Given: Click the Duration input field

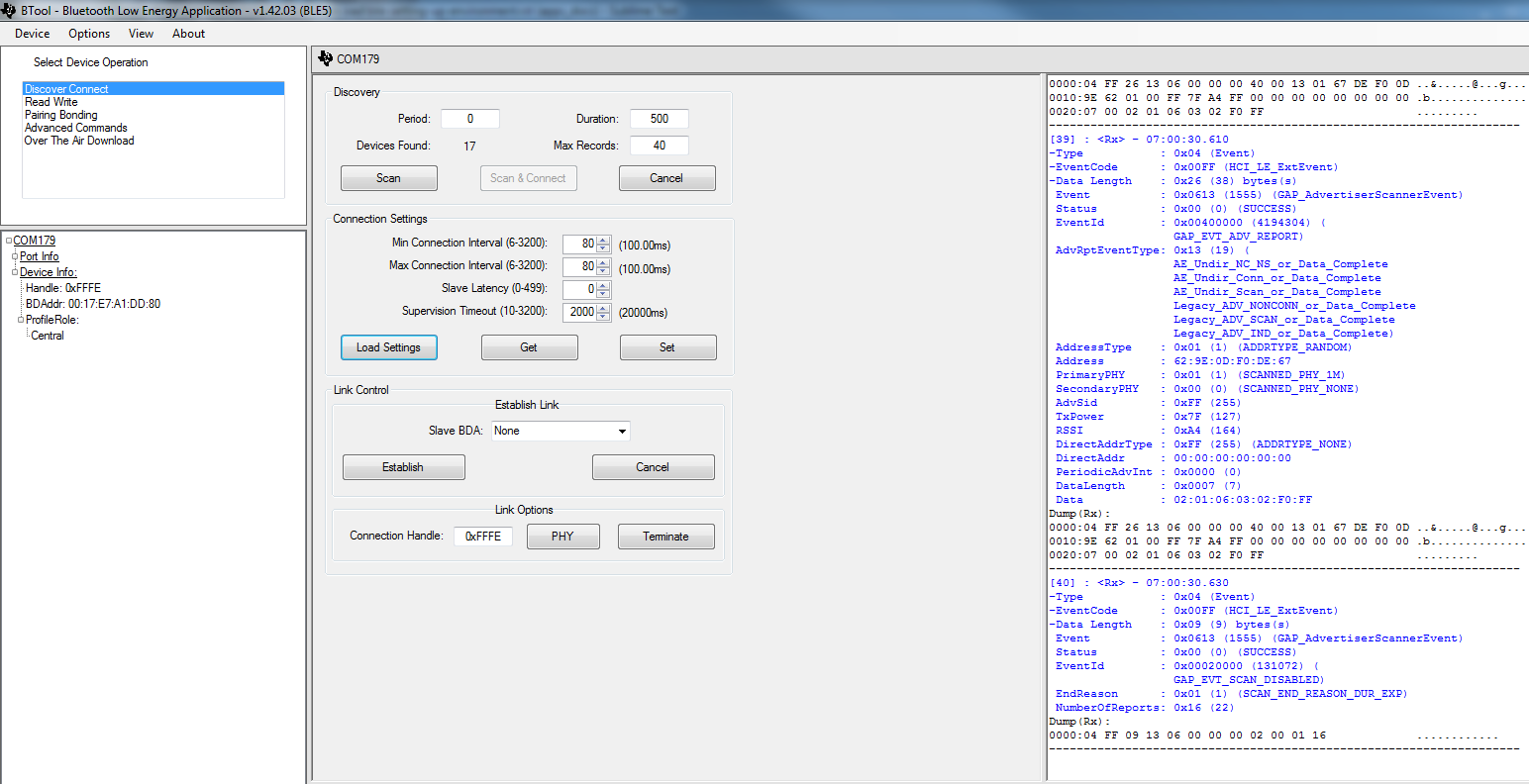Looking at the screenshot, I should click(x=659, y=118).
